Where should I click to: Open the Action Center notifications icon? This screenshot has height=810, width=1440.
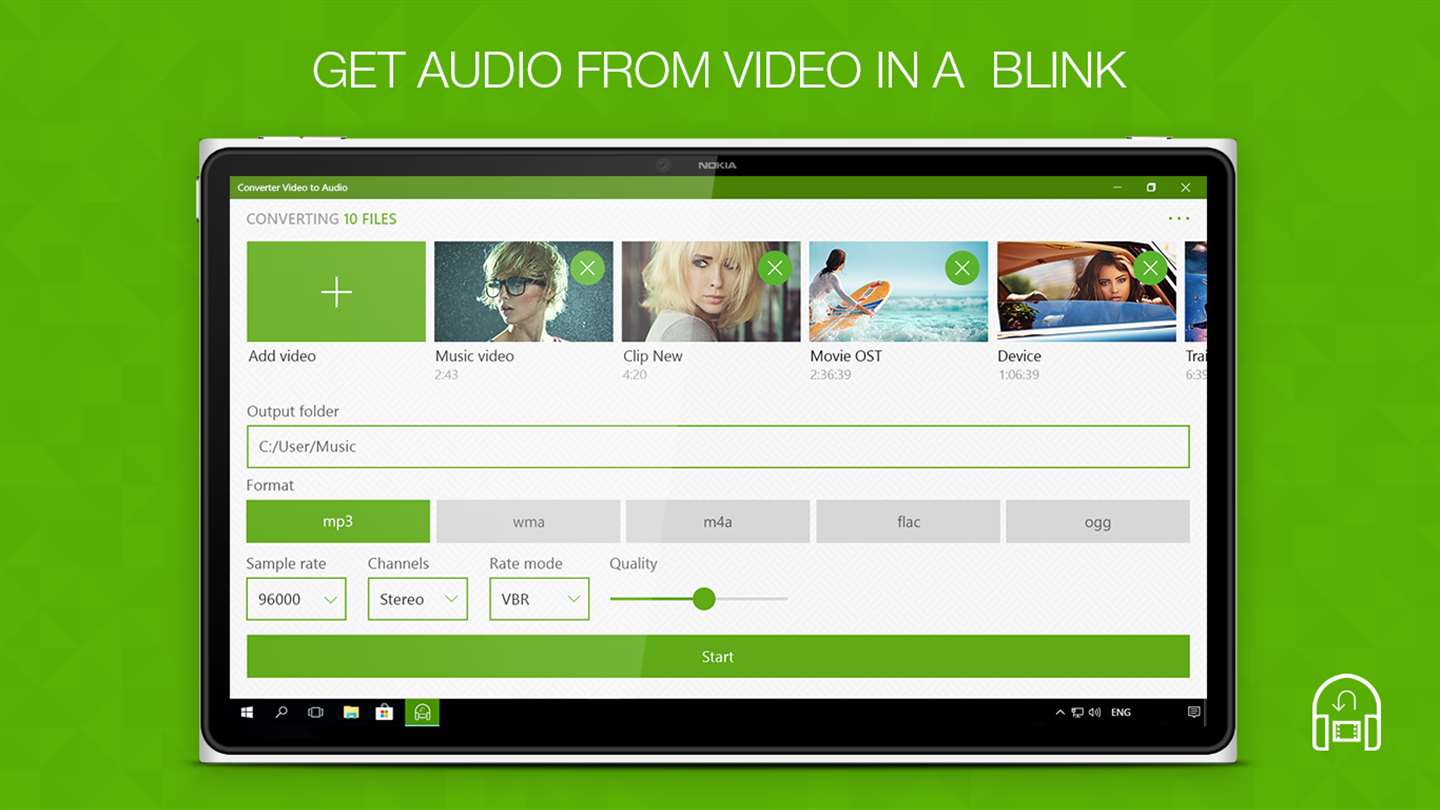(x=1193, y=712)
